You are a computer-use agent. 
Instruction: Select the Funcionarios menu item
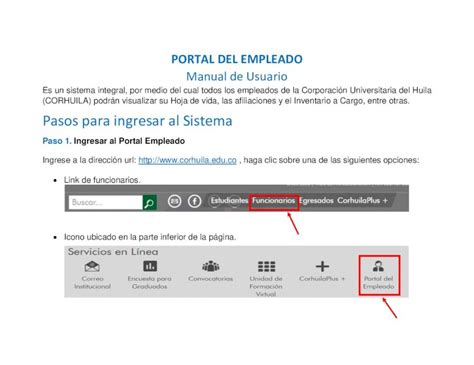(274, 201)
